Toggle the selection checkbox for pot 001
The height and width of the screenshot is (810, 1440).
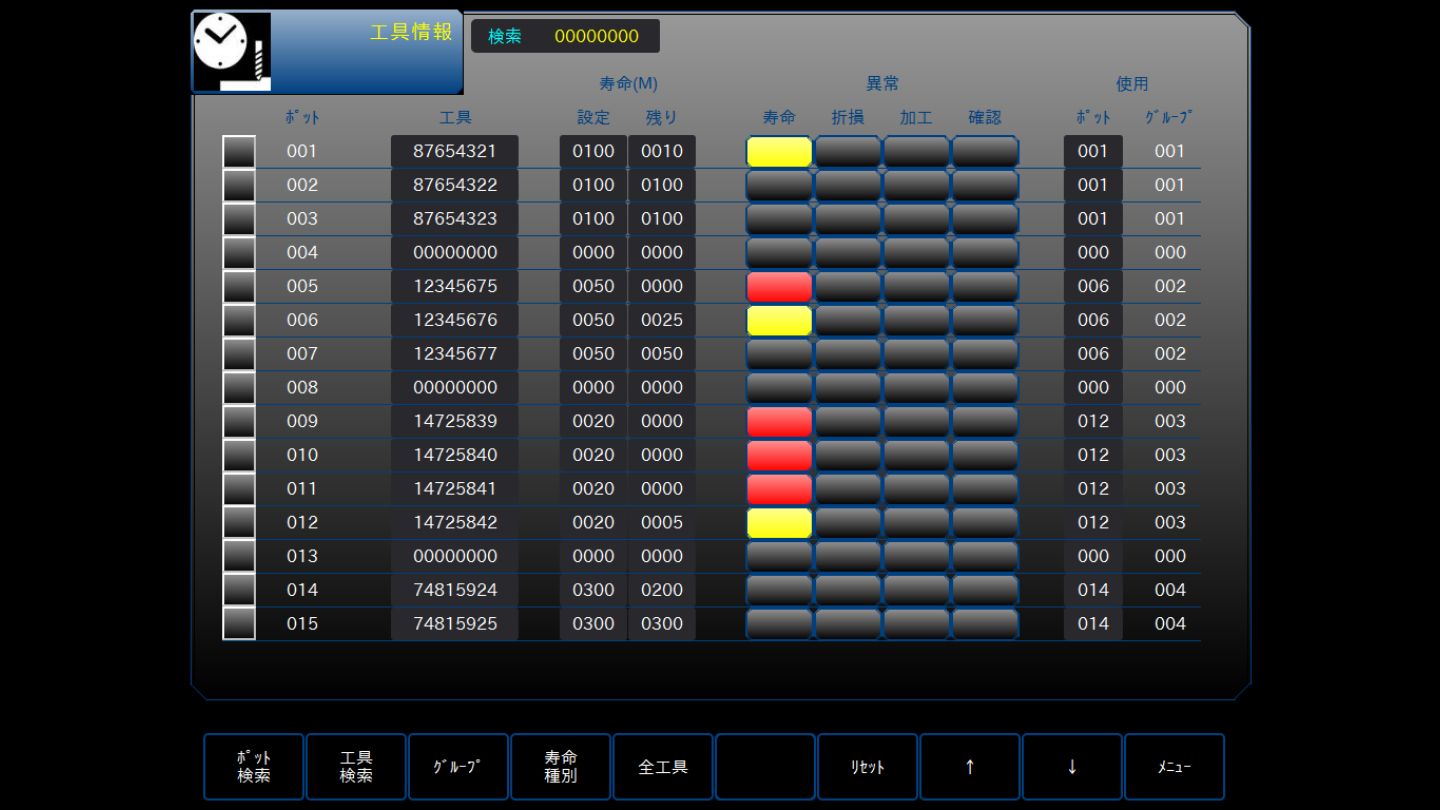pos(239,152)
